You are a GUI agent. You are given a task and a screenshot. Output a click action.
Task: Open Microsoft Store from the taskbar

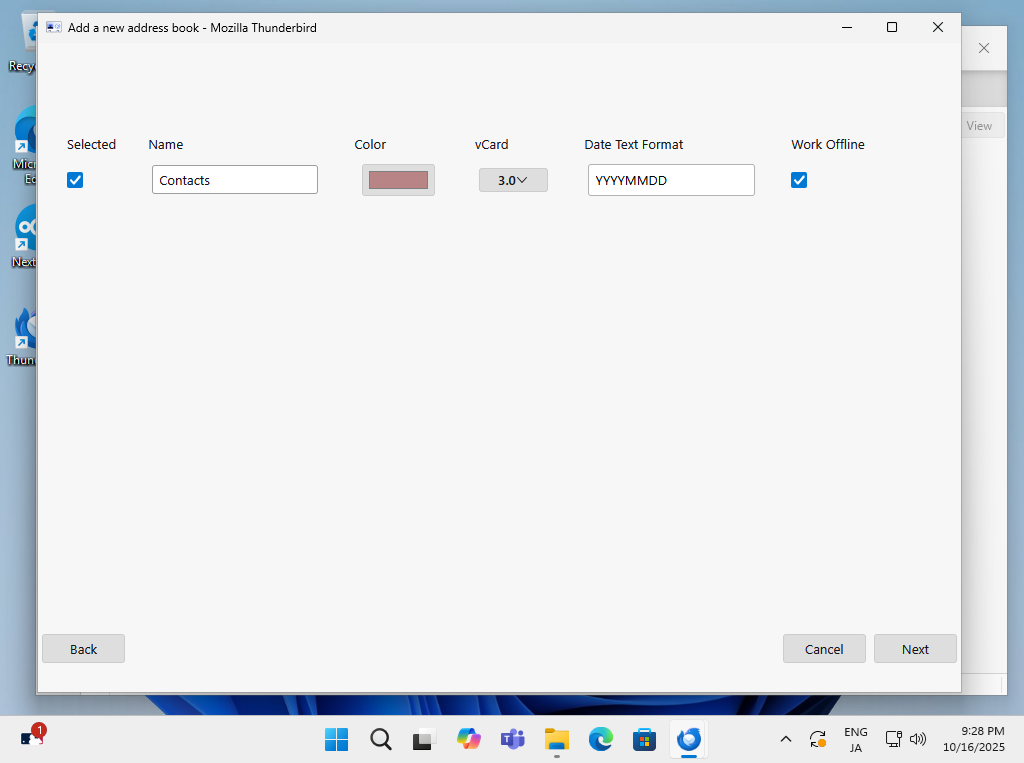click(x=645, y=739)
